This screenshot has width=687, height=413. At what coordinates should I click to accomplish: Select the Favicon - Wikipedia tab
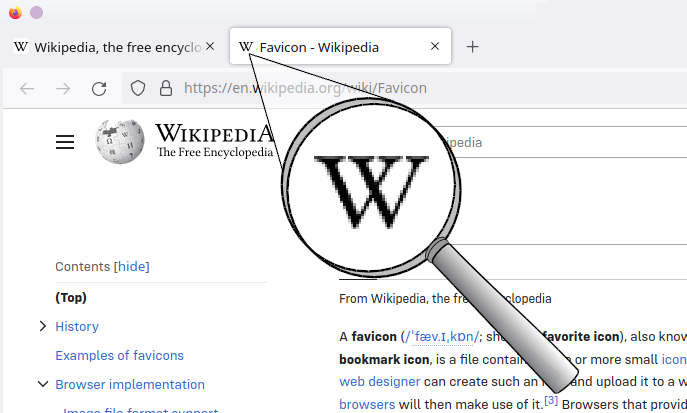tap(330, 46)
